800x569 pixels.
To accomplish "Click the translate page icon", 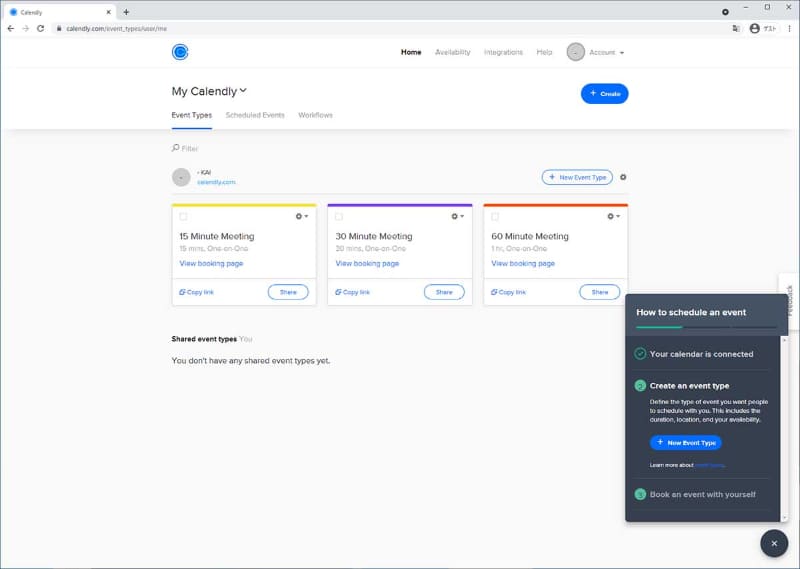I will pos(736,29).
